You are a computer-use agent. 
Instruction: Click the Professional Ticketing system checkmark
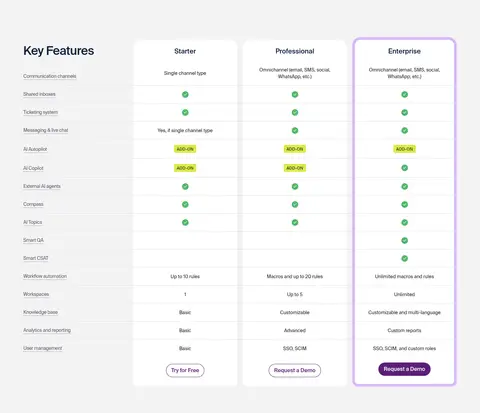[x=295, y=112]
